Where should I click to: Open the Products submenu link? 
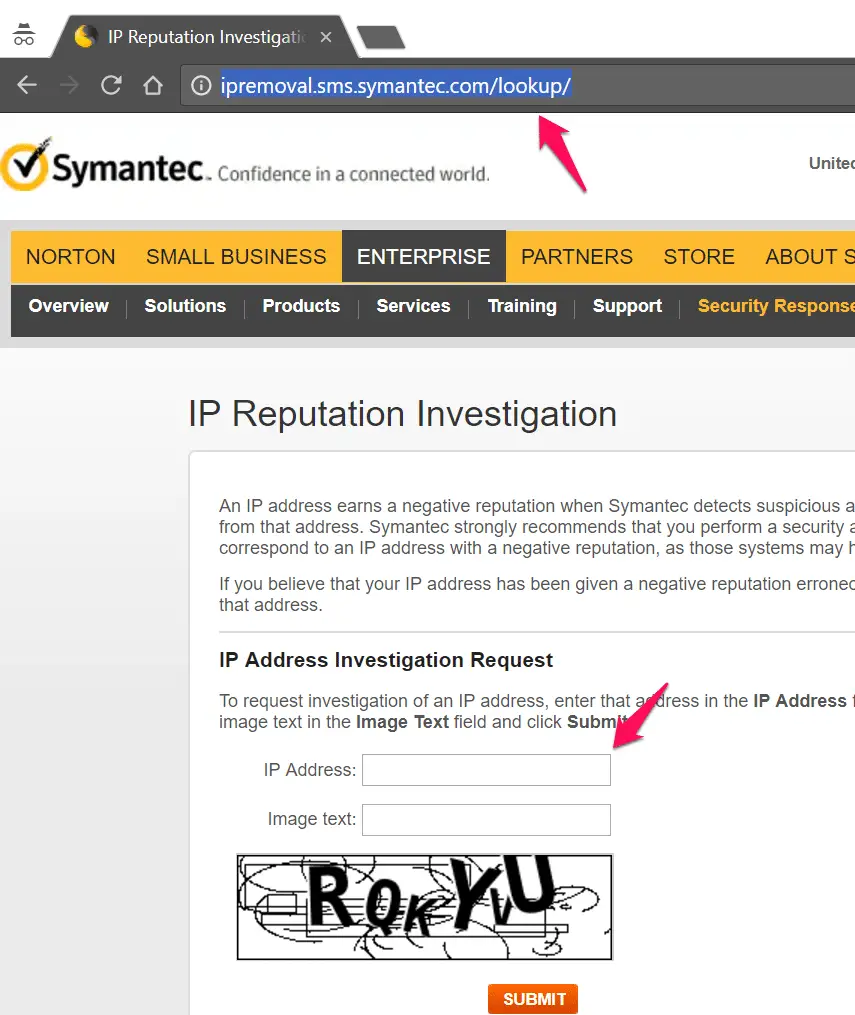(x=301, y=306)
